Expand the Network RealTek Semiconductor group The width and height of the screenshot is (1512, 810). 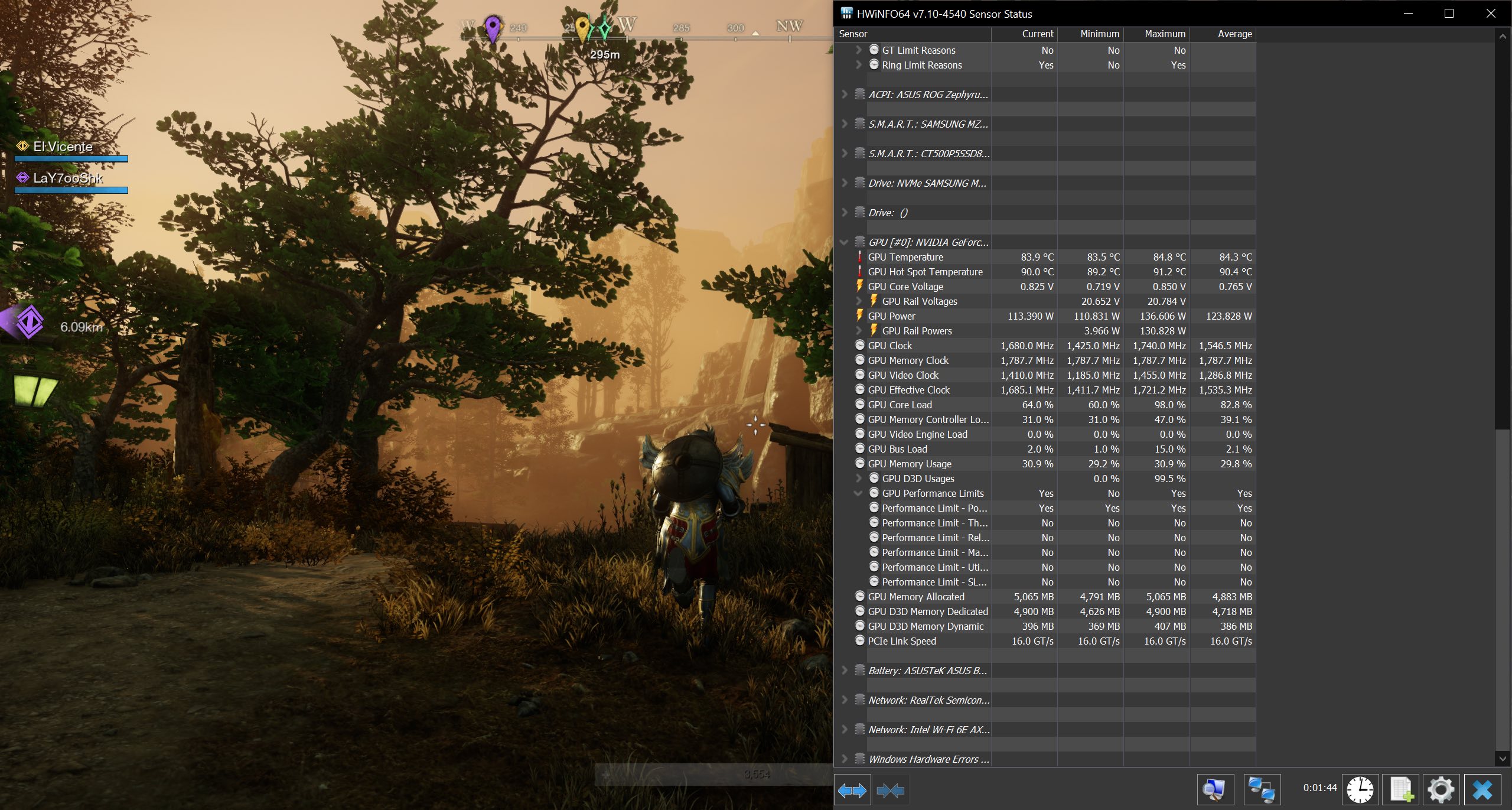845,700
